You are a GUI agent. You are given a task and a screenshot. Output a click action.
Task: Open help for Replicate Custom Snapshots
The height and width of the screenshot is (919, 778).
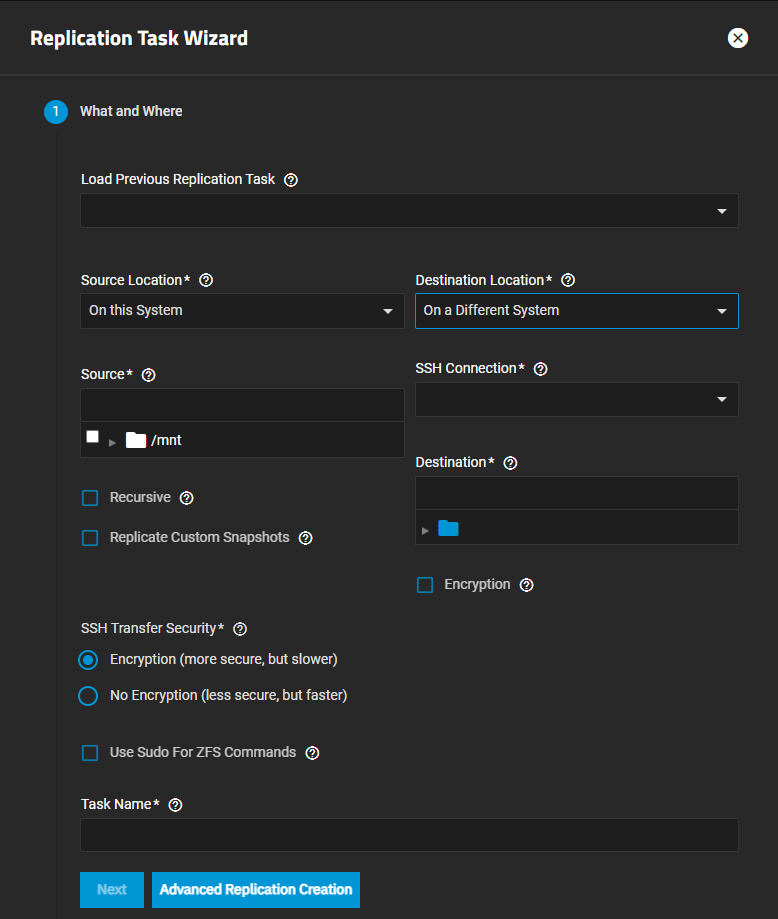pyautogui.click(x=306, y=538)
